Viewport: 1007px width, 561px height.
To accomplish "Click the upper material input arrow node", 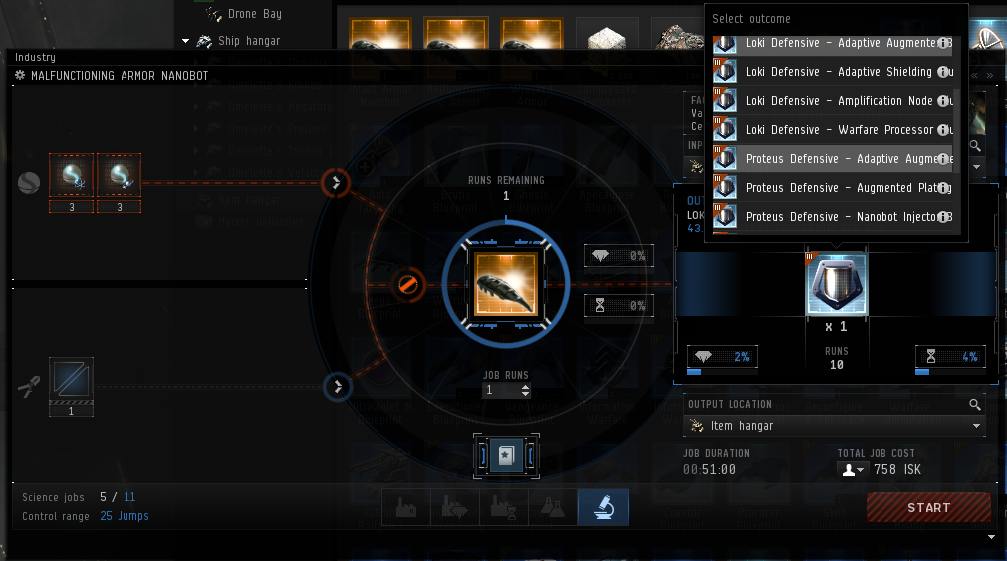I will point(336,183).
